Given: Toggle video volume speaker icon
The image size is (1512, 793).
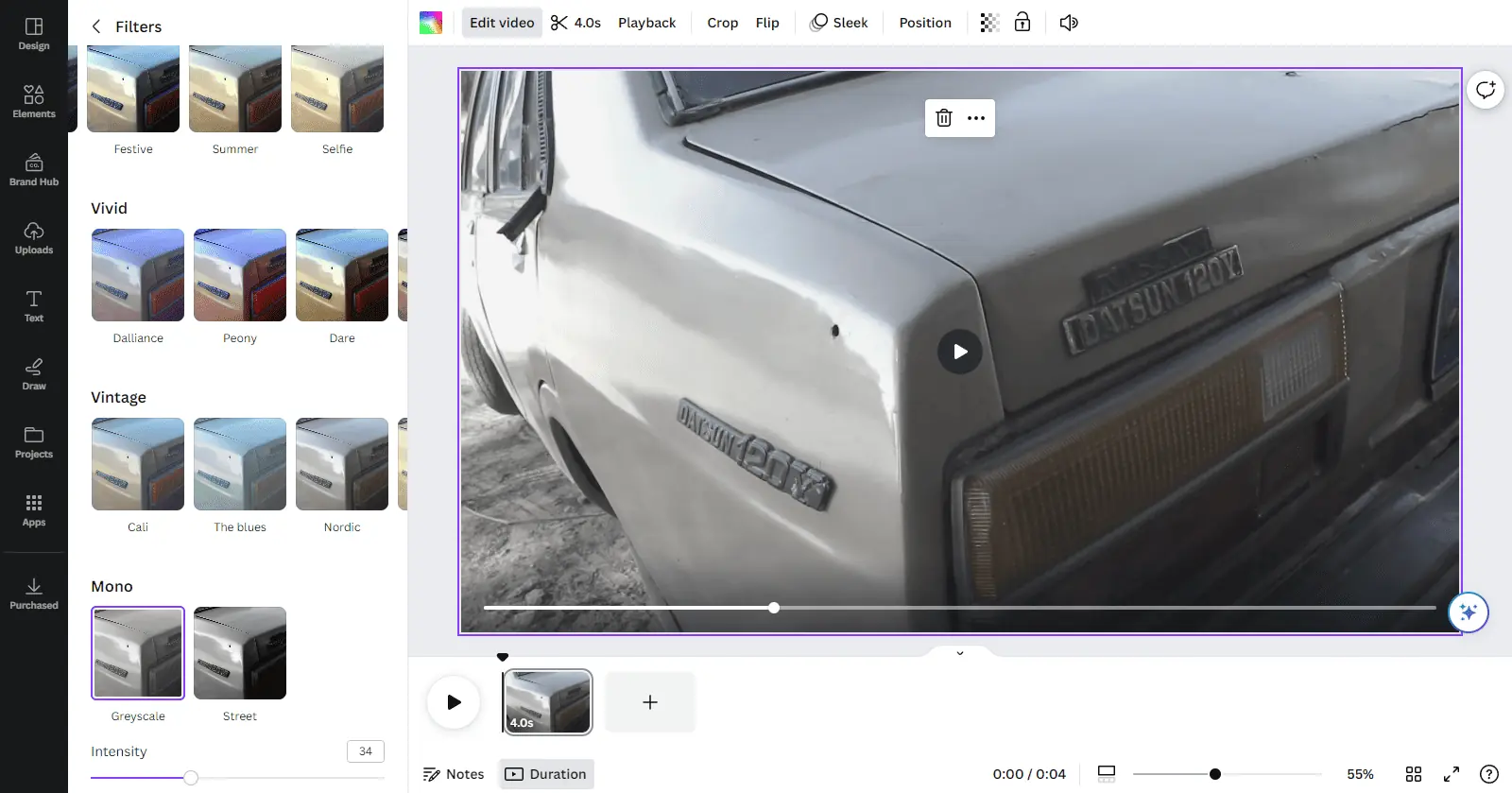Looking at the screenshot, I should 1069,23.
